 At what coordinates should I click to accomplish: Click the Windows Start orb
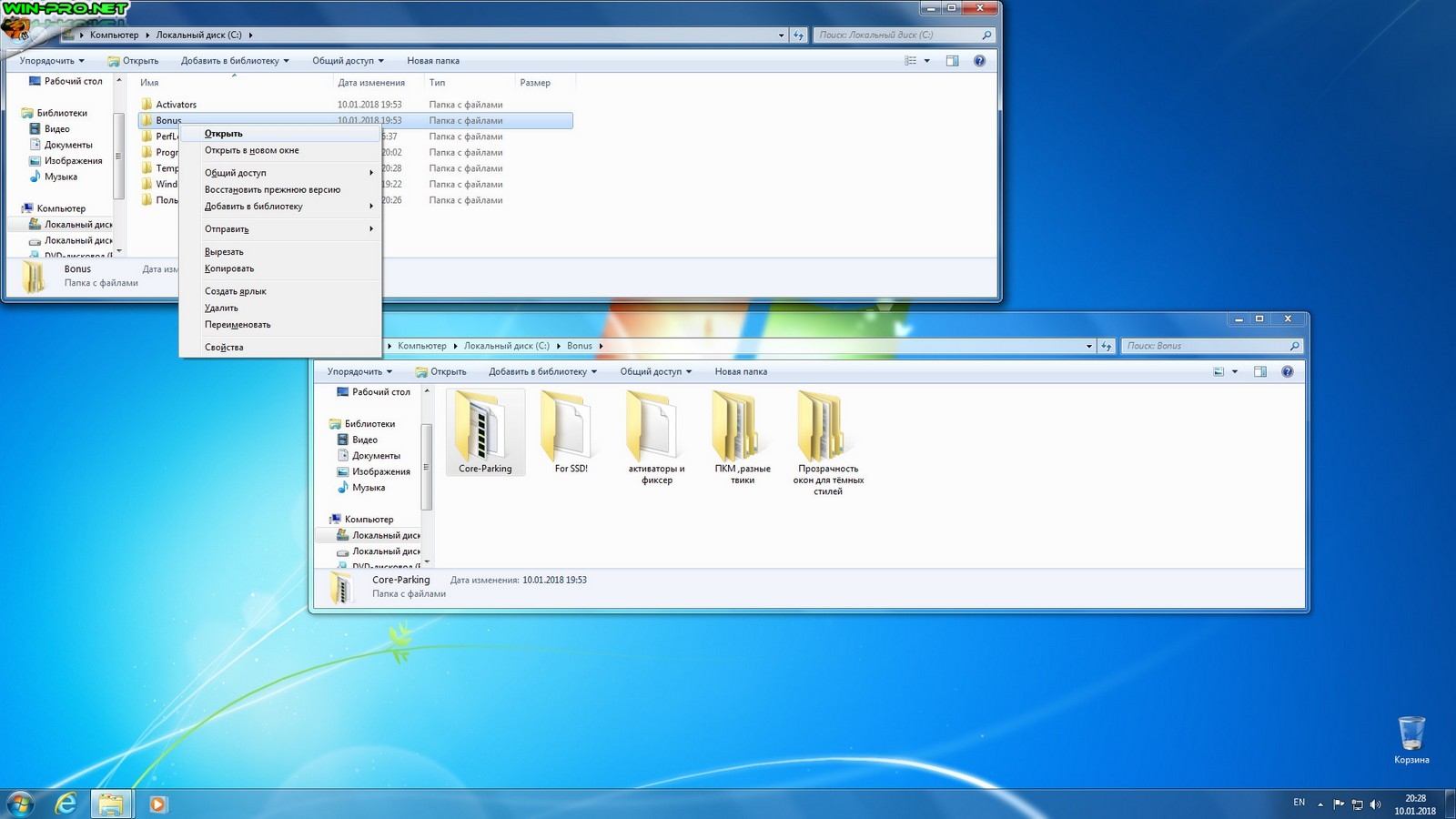point(20,804)
